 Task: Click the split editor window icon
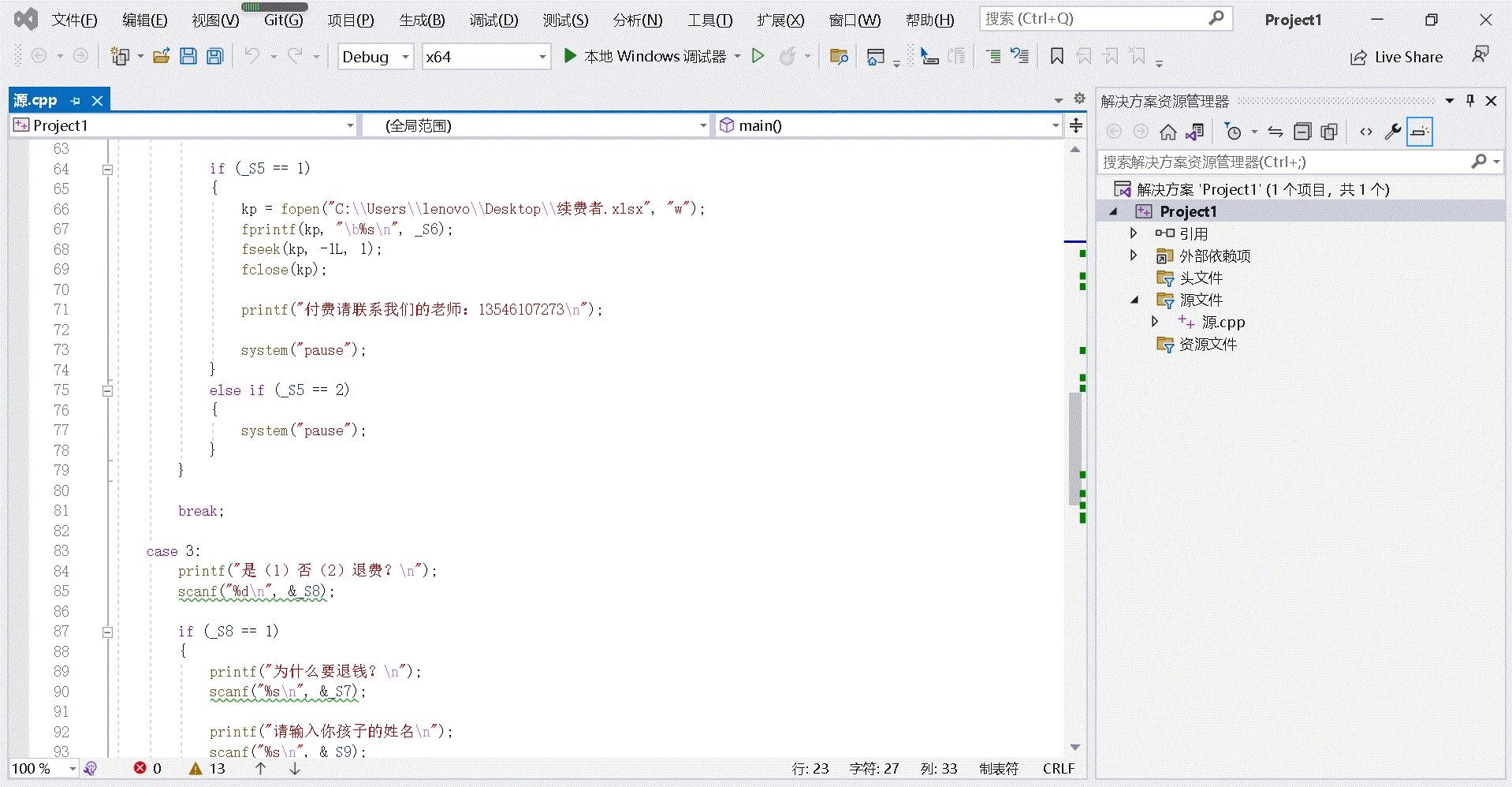pyautogui.click(x=1076, y=125)
